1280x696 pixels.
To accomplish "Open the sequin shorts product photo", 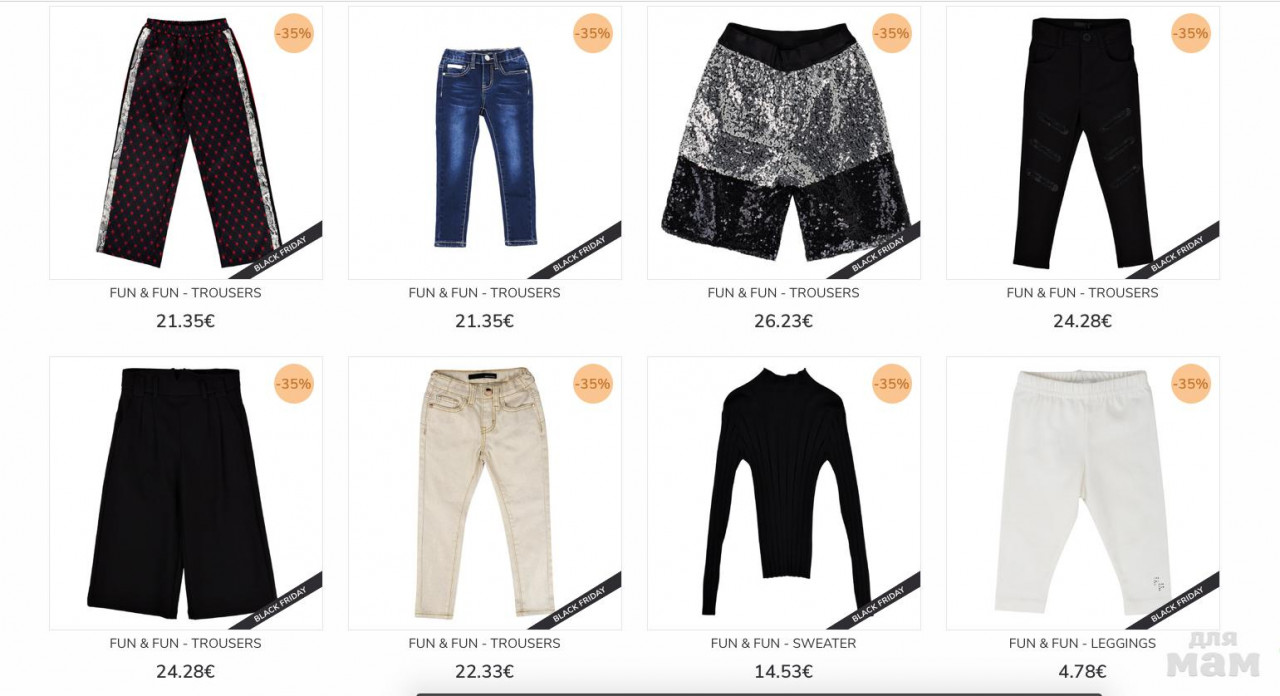I will pos(784,143).
